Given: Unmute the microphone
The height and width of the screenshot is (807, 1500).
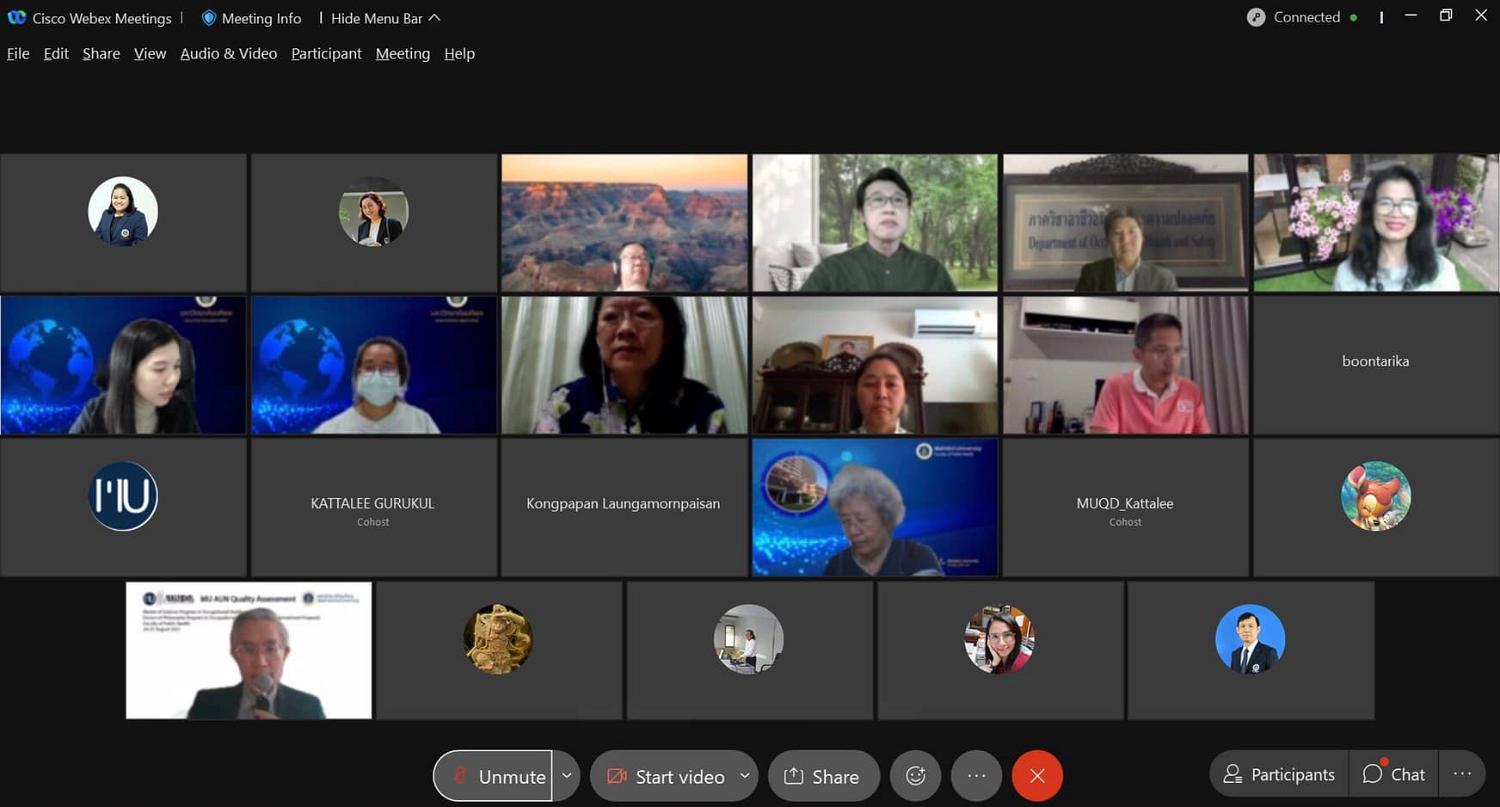Looking at the screenshot, I should 493,776.
